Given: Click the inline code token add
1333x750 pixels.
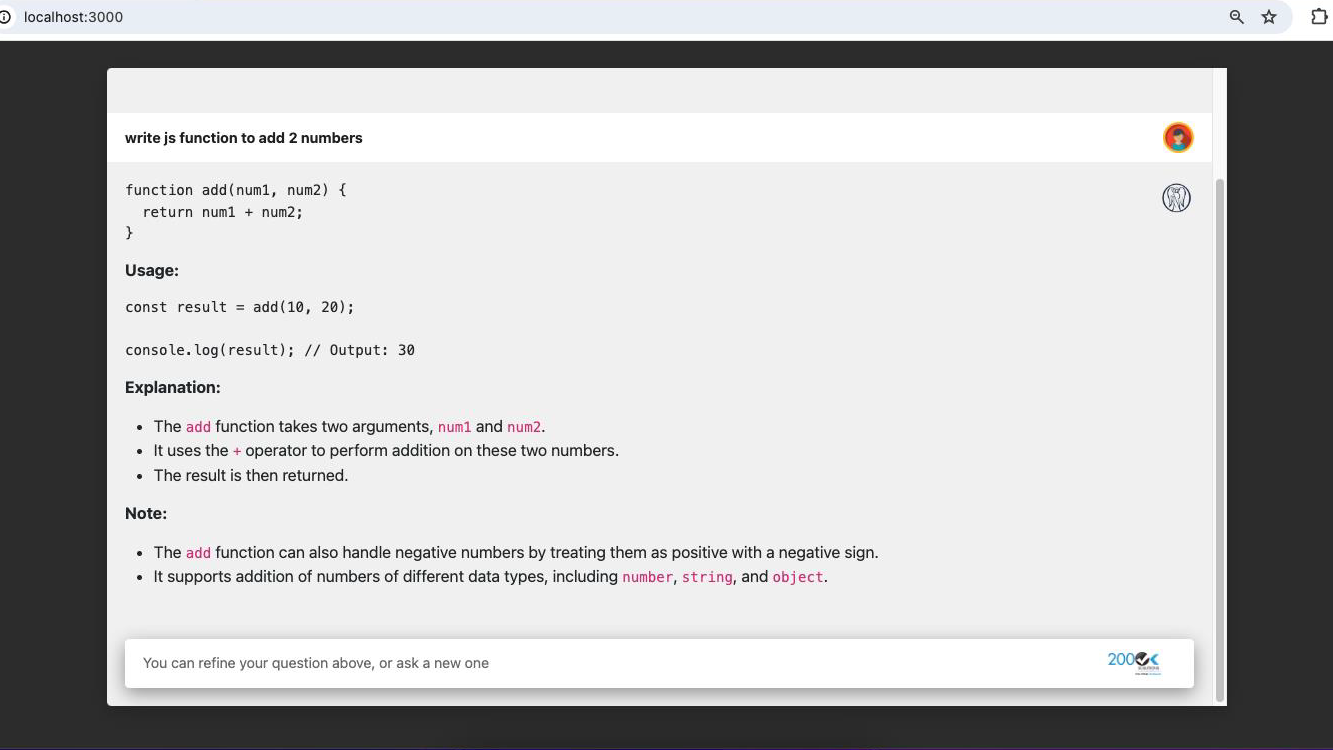Looking at the screenshot, I should [x=198, y=426].
